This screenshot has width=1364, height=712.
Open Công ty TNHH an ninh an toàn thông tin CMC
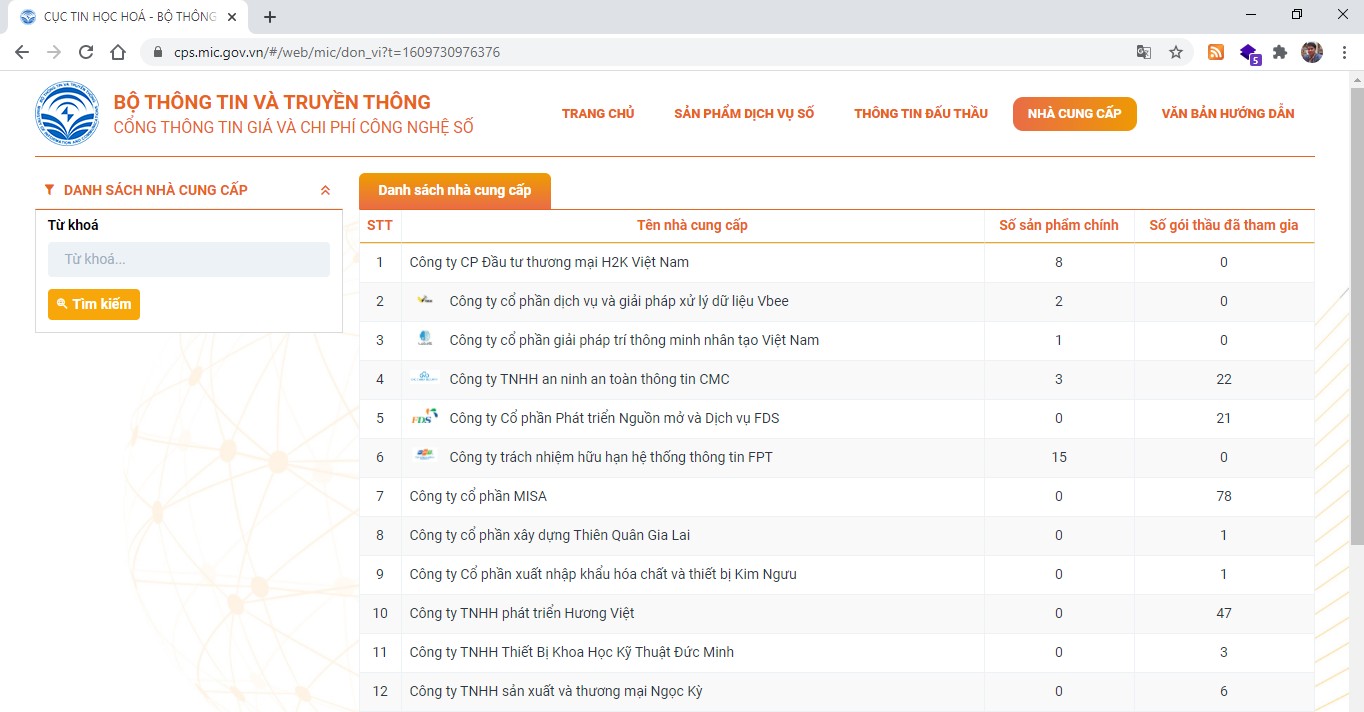[x=590, y=379]
